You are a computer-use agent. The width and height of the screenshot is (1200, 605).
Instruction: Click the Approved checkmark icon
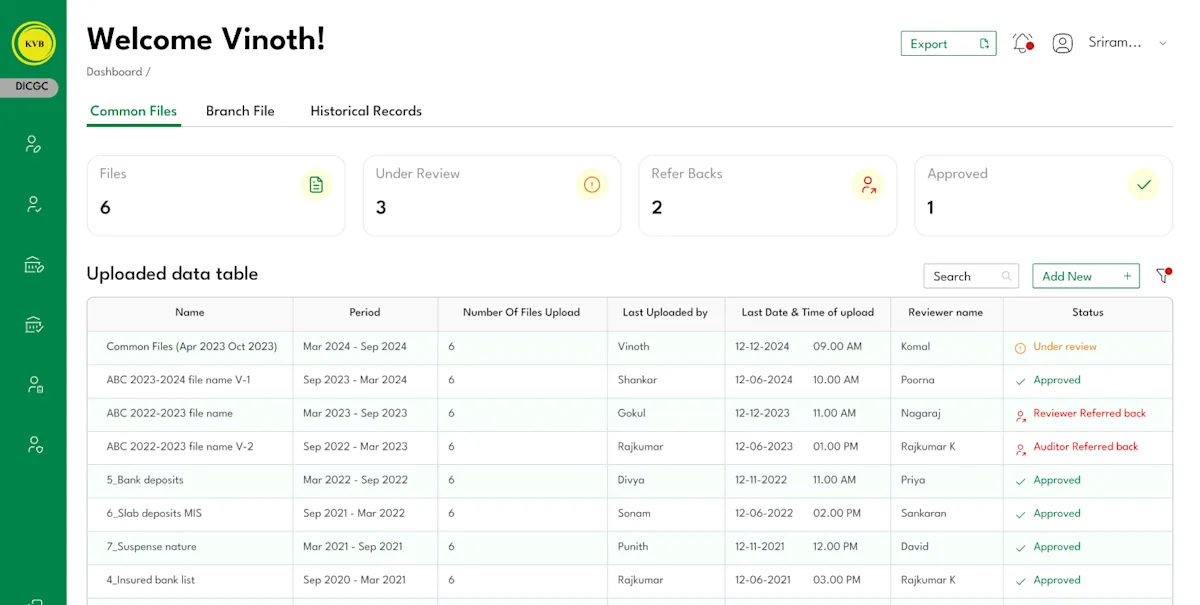1144,184
